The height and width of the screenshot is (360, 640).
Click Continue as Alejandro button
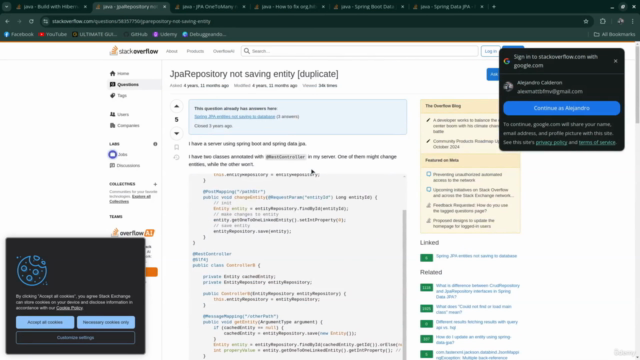[562, 108]
